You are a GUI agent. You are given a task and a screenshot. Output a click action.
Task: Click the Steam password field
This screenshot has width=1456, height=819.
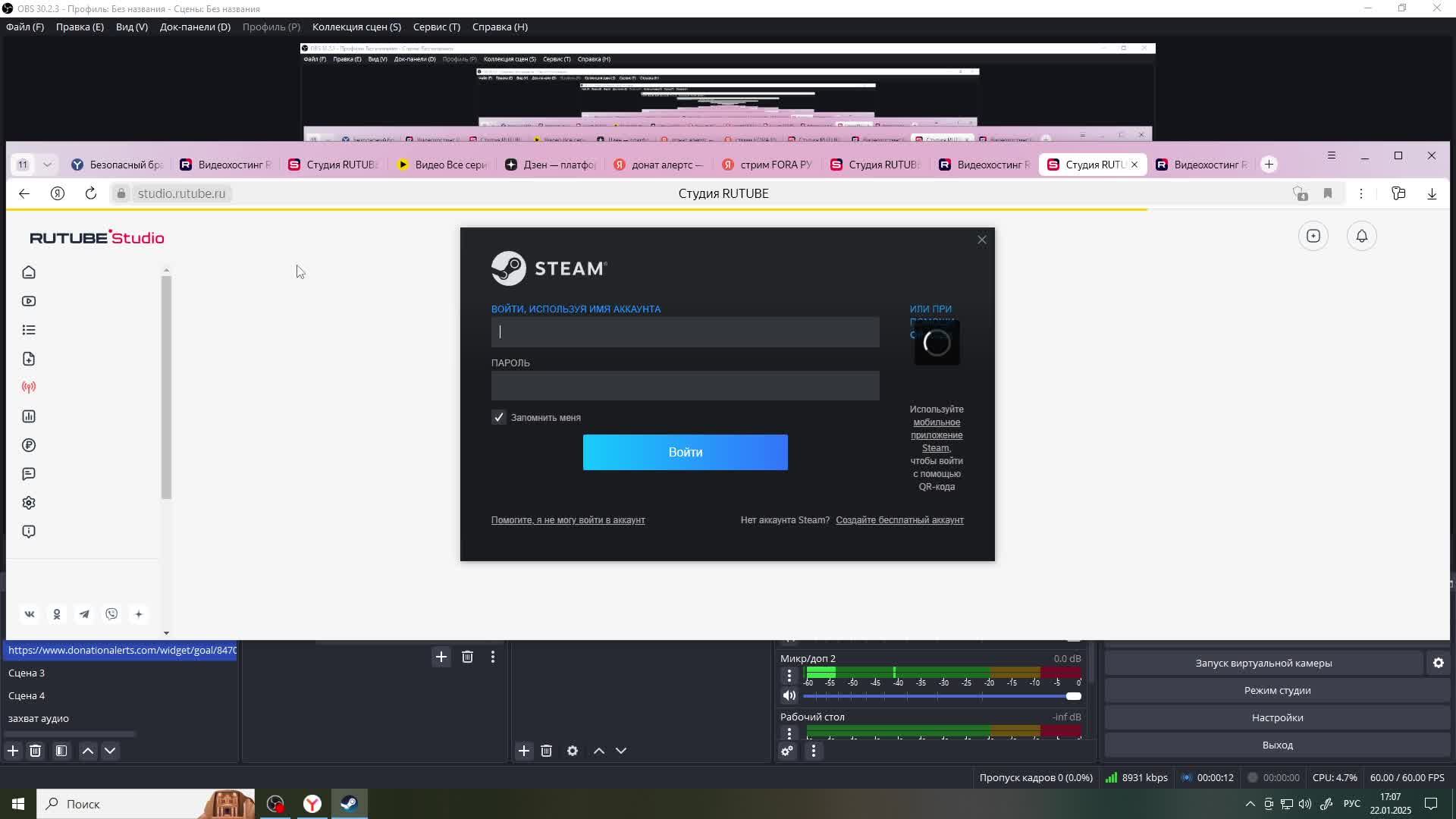(686, 385)
